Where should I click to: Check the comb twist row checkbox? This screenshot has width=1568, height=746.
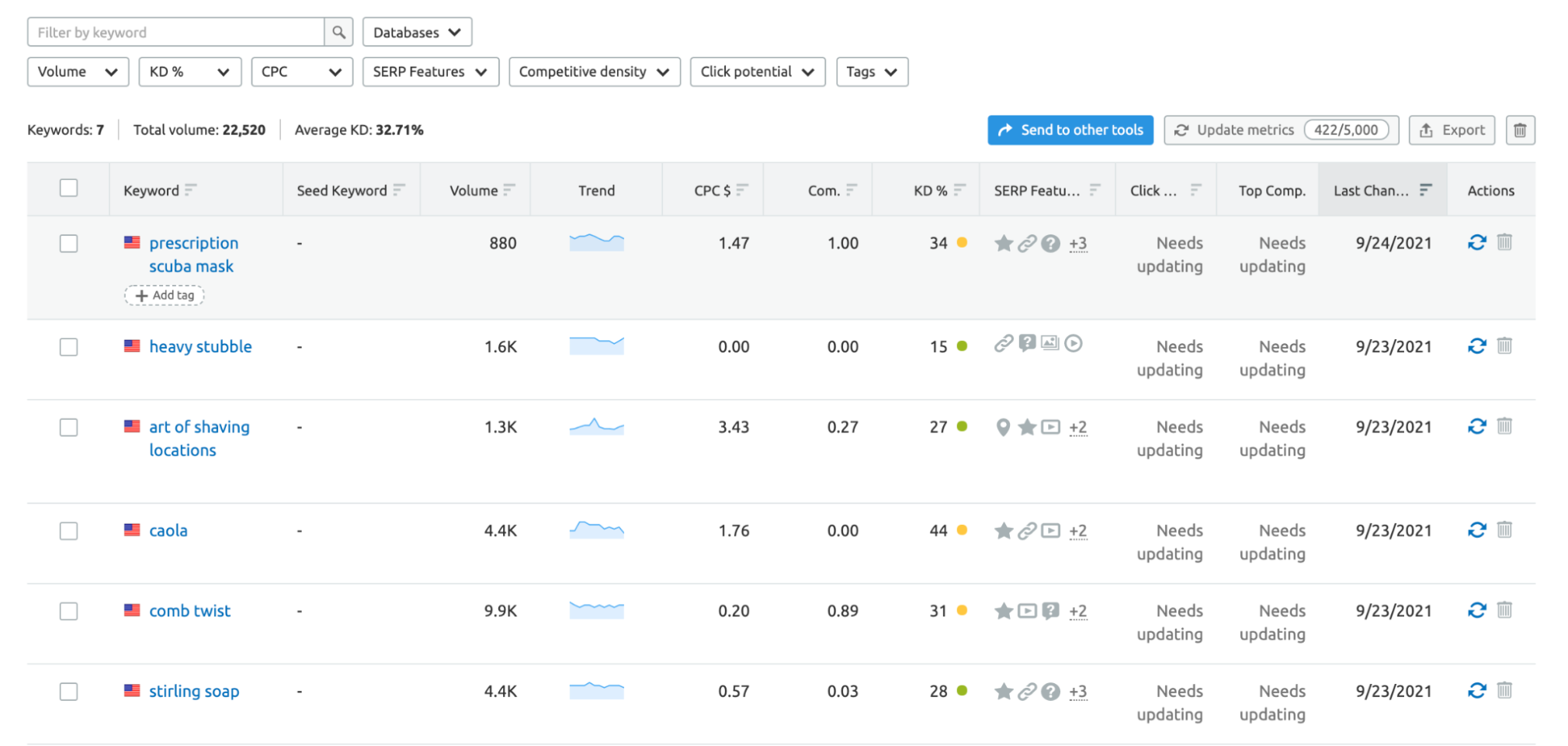(x=69, y=612)
